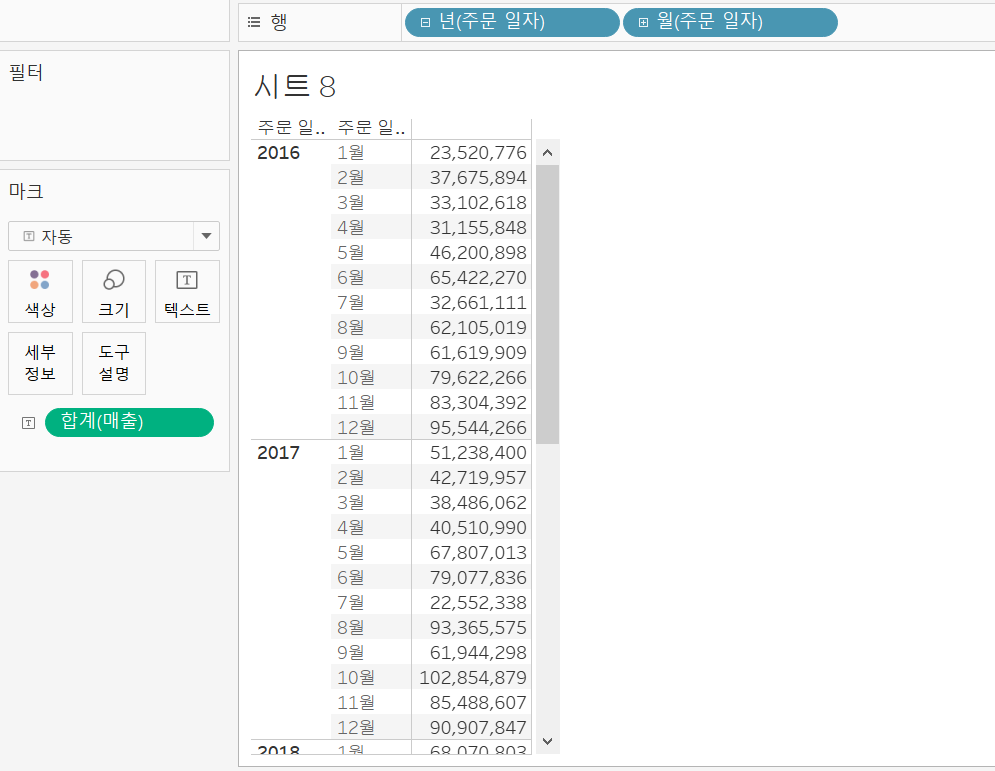This screenshot has height=771, width=995.
Task: Select the value 85,488,607
Action: (x=478, y=703)
